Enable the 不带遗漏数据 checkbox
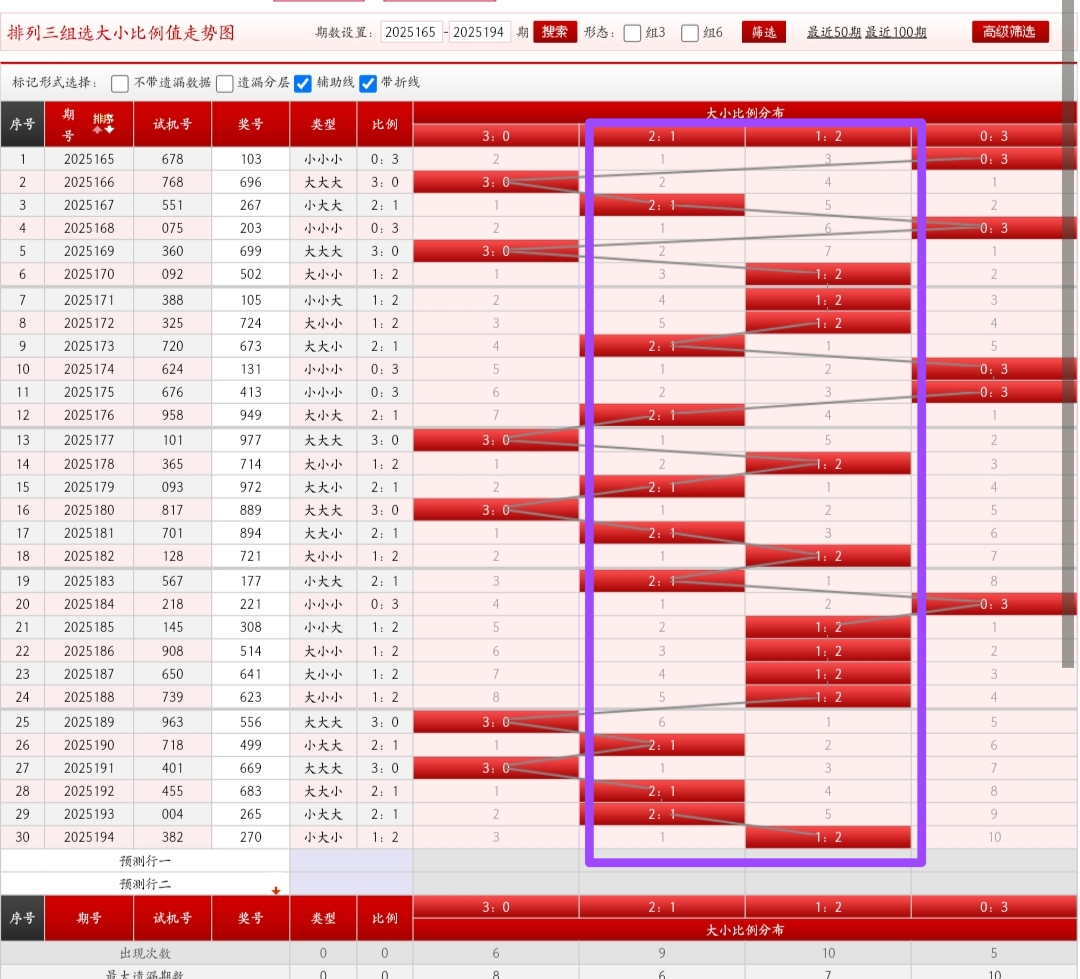Image resolution: width=1080 pixels, height=979 pixels. pyautogui.click(x=120, y=83)
